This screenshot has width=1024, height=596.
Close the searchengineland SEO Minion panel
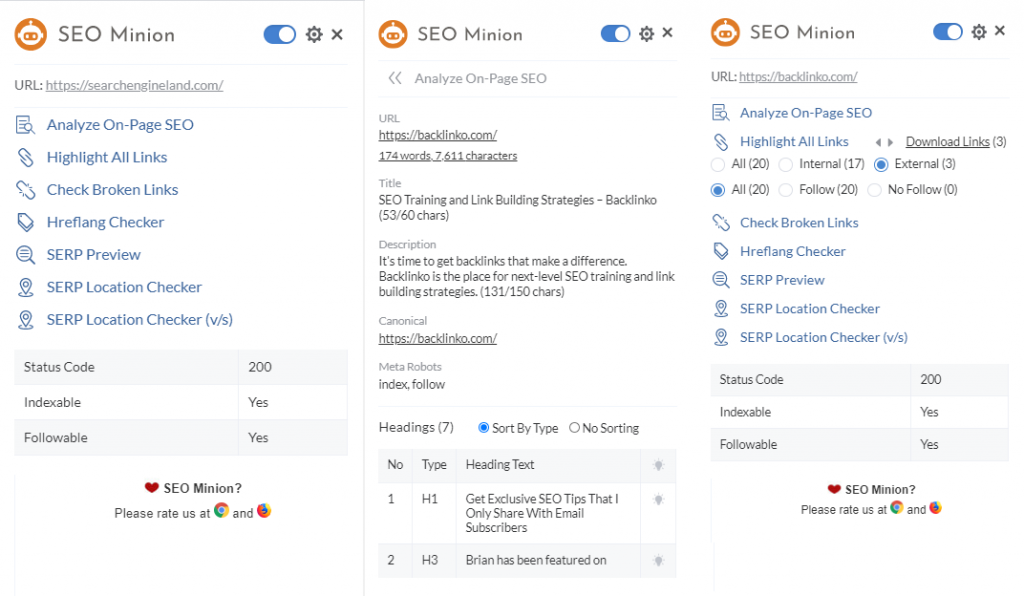[x=337, y=34]
